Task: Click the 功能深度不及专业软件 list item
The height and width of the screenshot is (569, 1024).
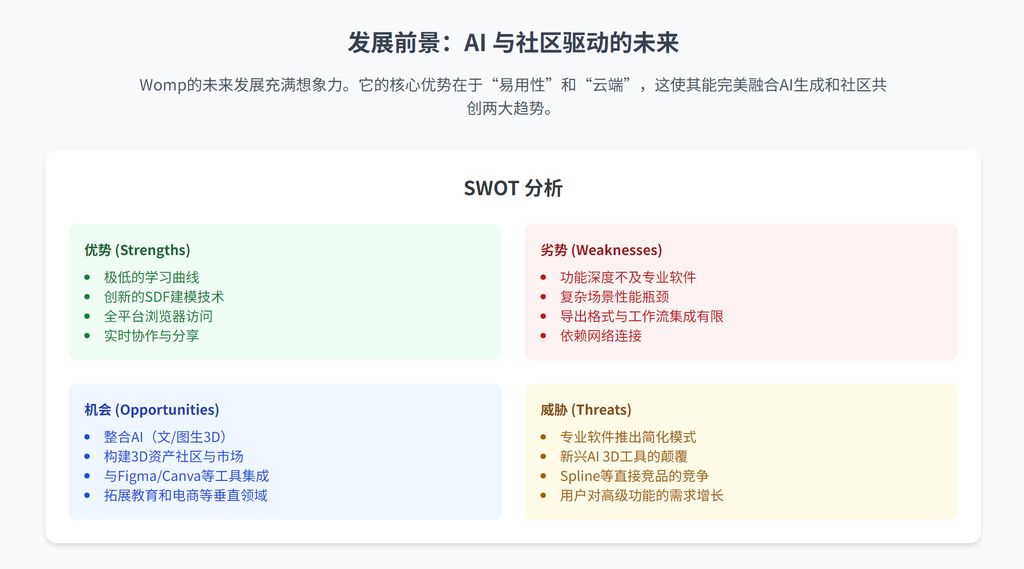Action: [x=628, y=277]
